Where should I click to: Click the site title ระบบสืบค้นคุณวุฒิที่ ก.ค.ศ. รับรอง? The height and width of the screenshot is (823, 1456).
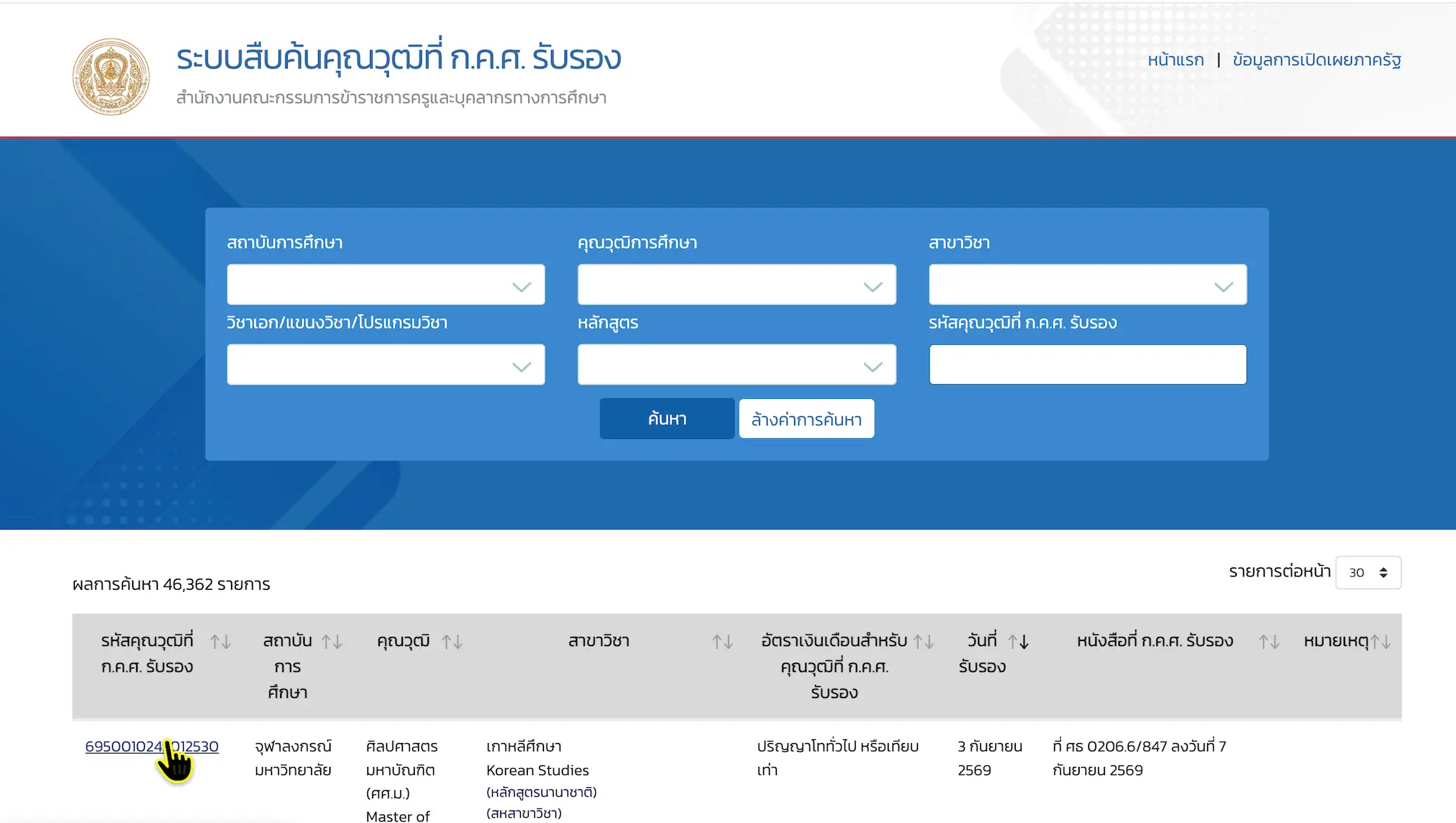399,58
